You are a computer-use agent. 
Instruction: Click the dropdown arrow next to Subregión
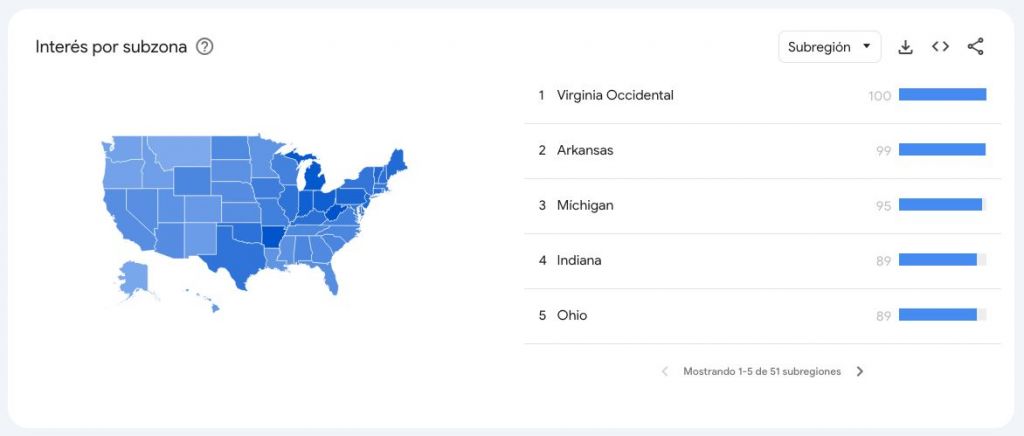coord(867,46)
